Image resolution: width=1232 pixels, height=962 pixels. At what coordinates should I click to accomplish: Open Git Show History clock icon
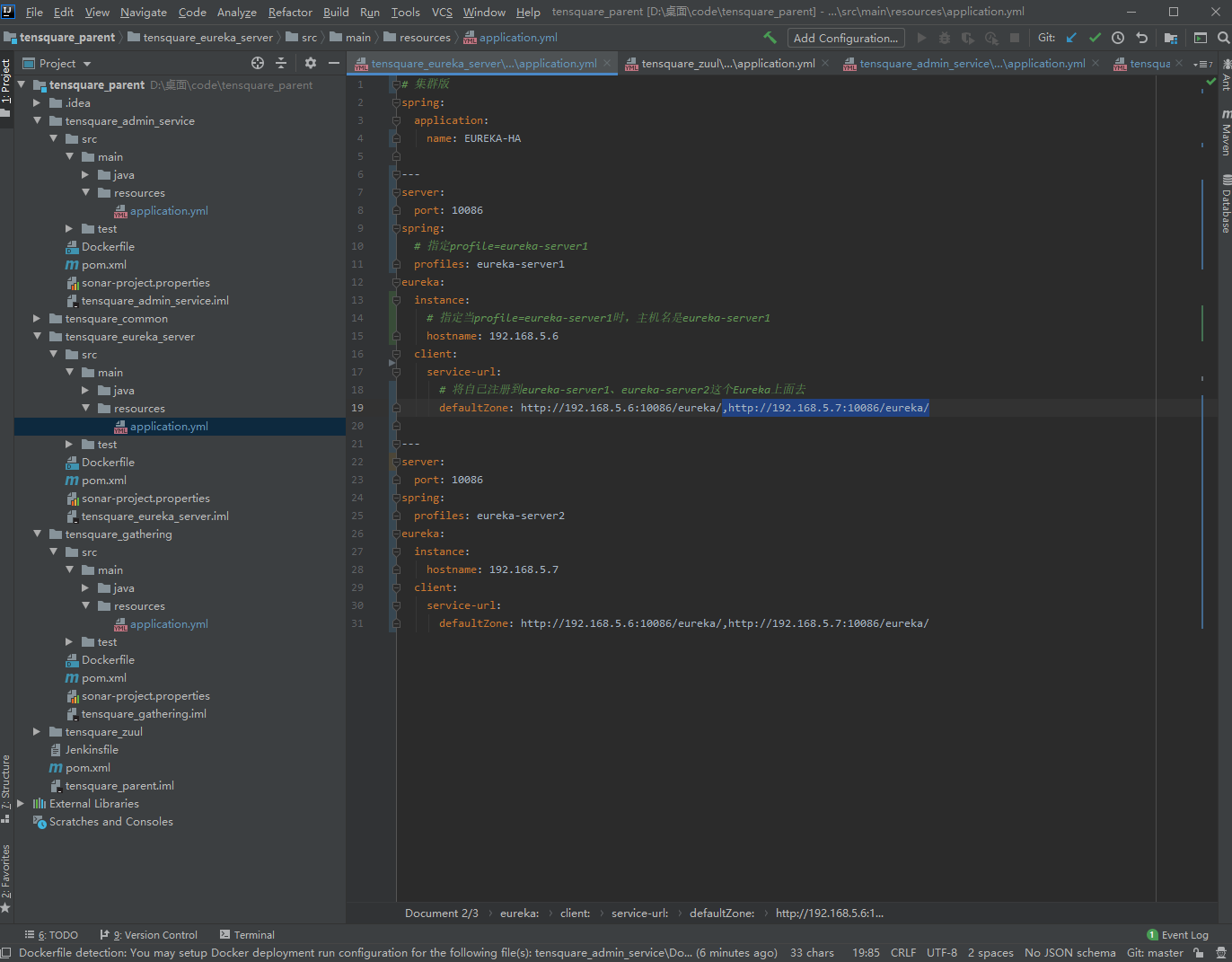1118,38
